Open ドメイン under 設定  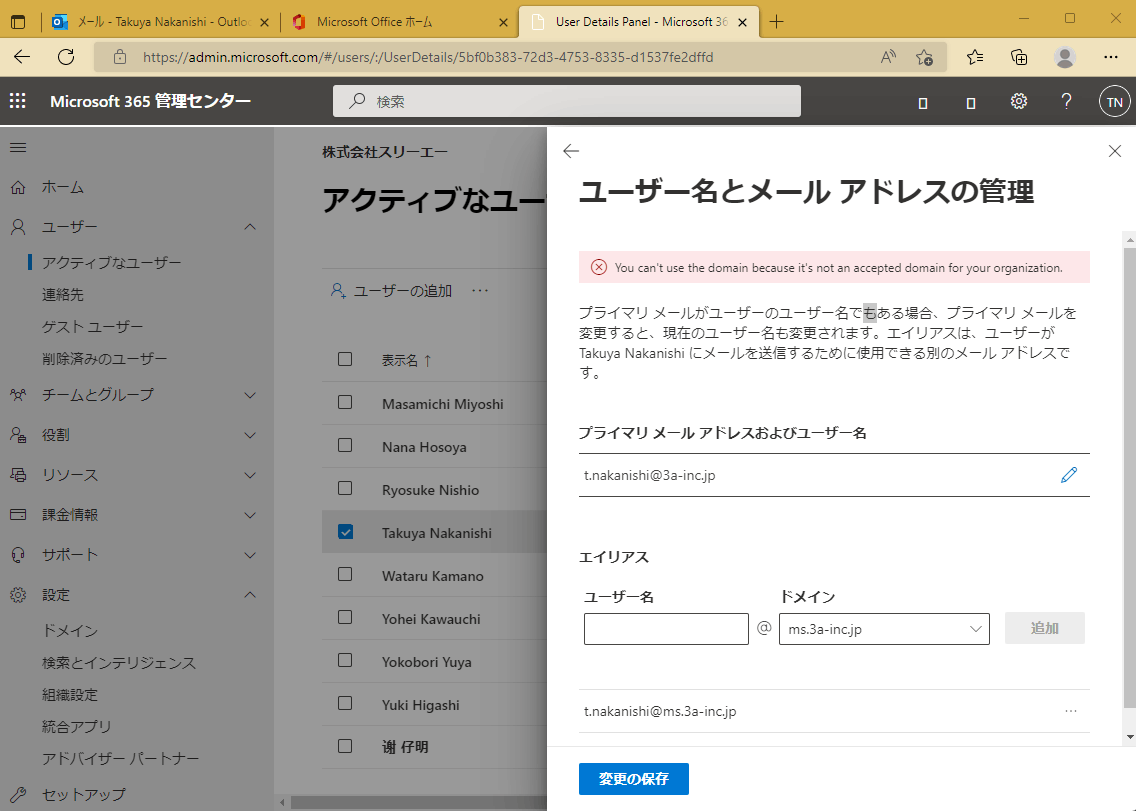(x=70, y=631)
